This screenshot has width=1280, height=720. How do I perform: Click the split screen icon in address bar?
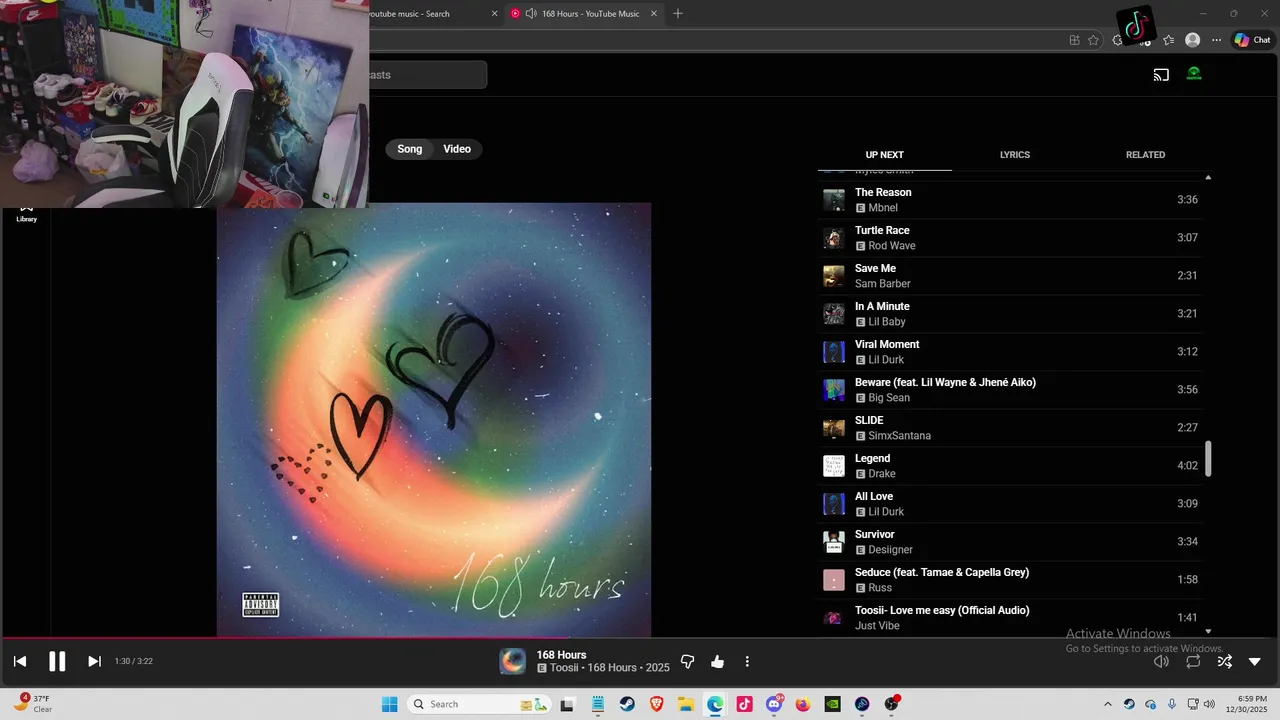1074,40
